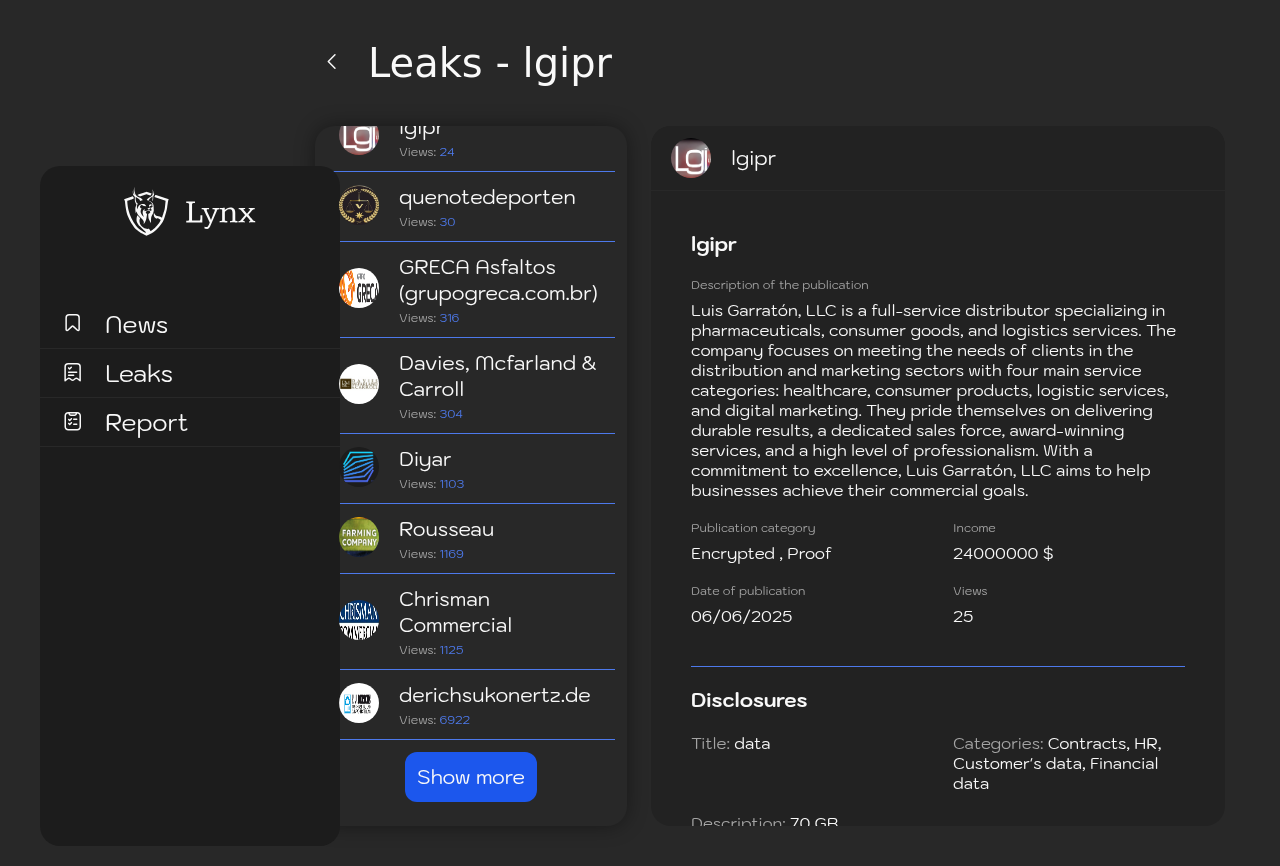
Task: Select the GRECA Asfaltos (grupogreca.com.br) entry
Action: pyautogui.click(x=477, y=290)
